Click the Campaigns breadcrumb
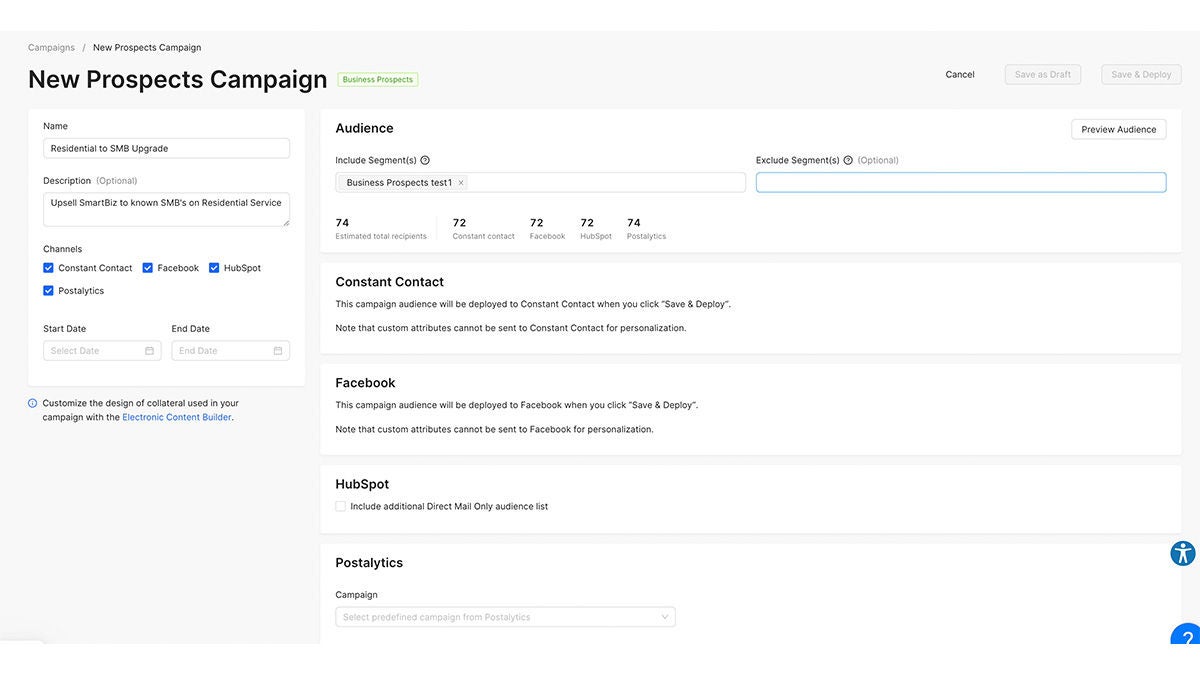Viewport: 1200px width, 675px height. (50, 47)
